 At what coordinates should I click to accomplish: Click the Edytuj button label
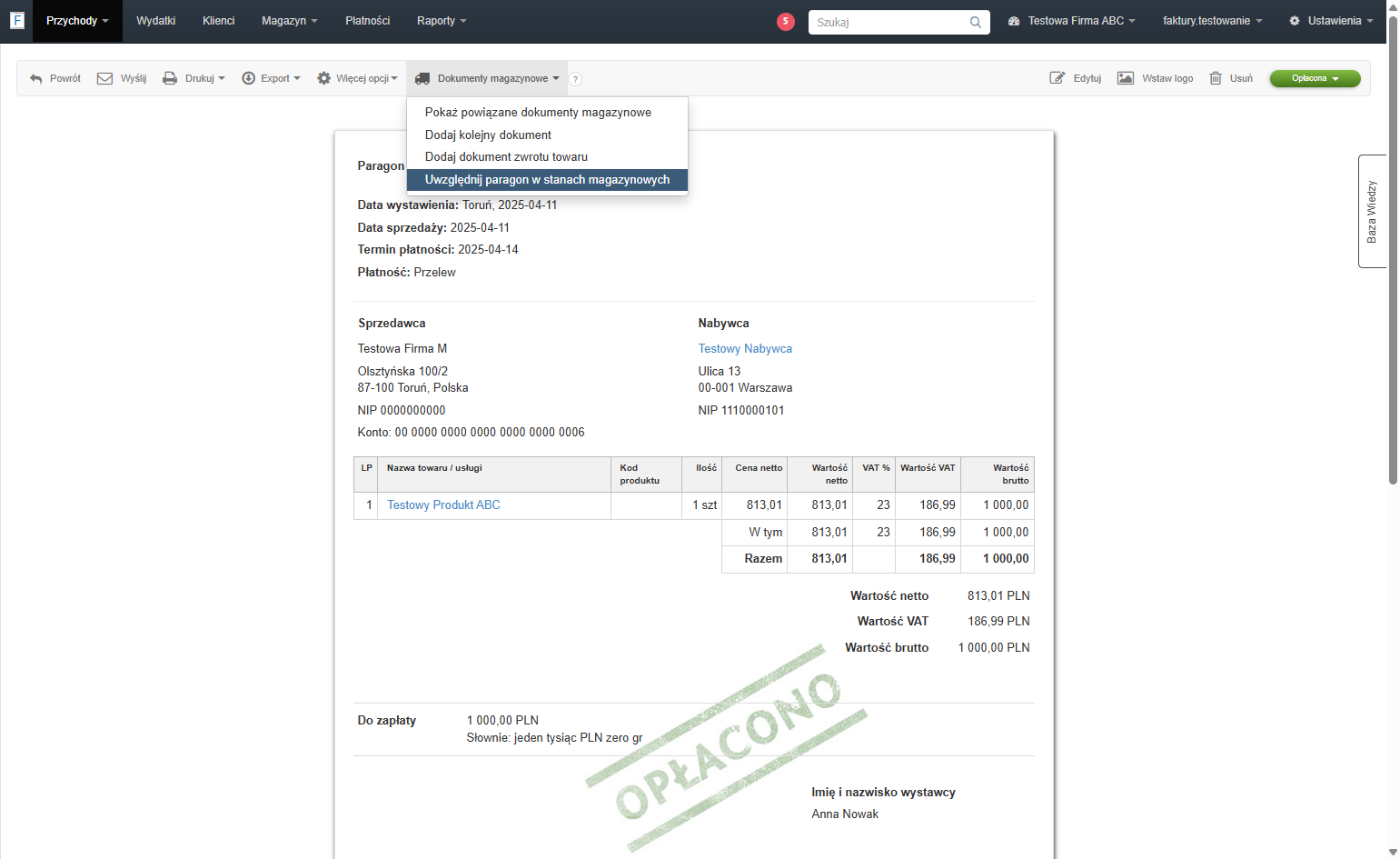[x=1087, y=79]
